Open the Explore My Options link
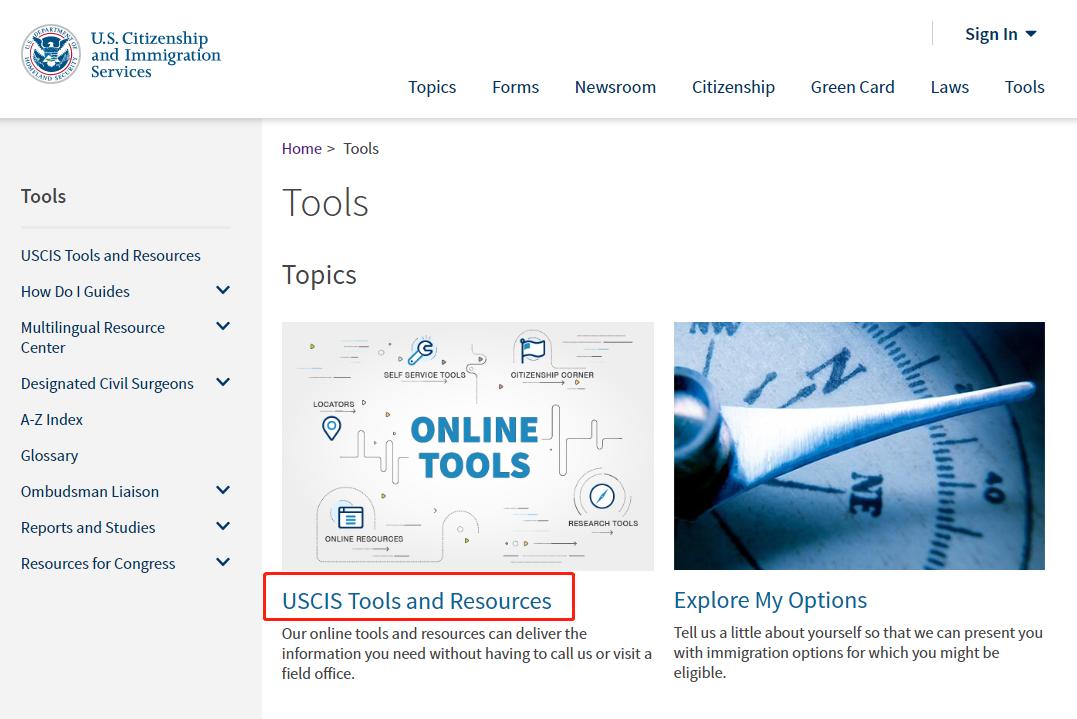This screenshot has height=719, width=1077. click(770, 600)
